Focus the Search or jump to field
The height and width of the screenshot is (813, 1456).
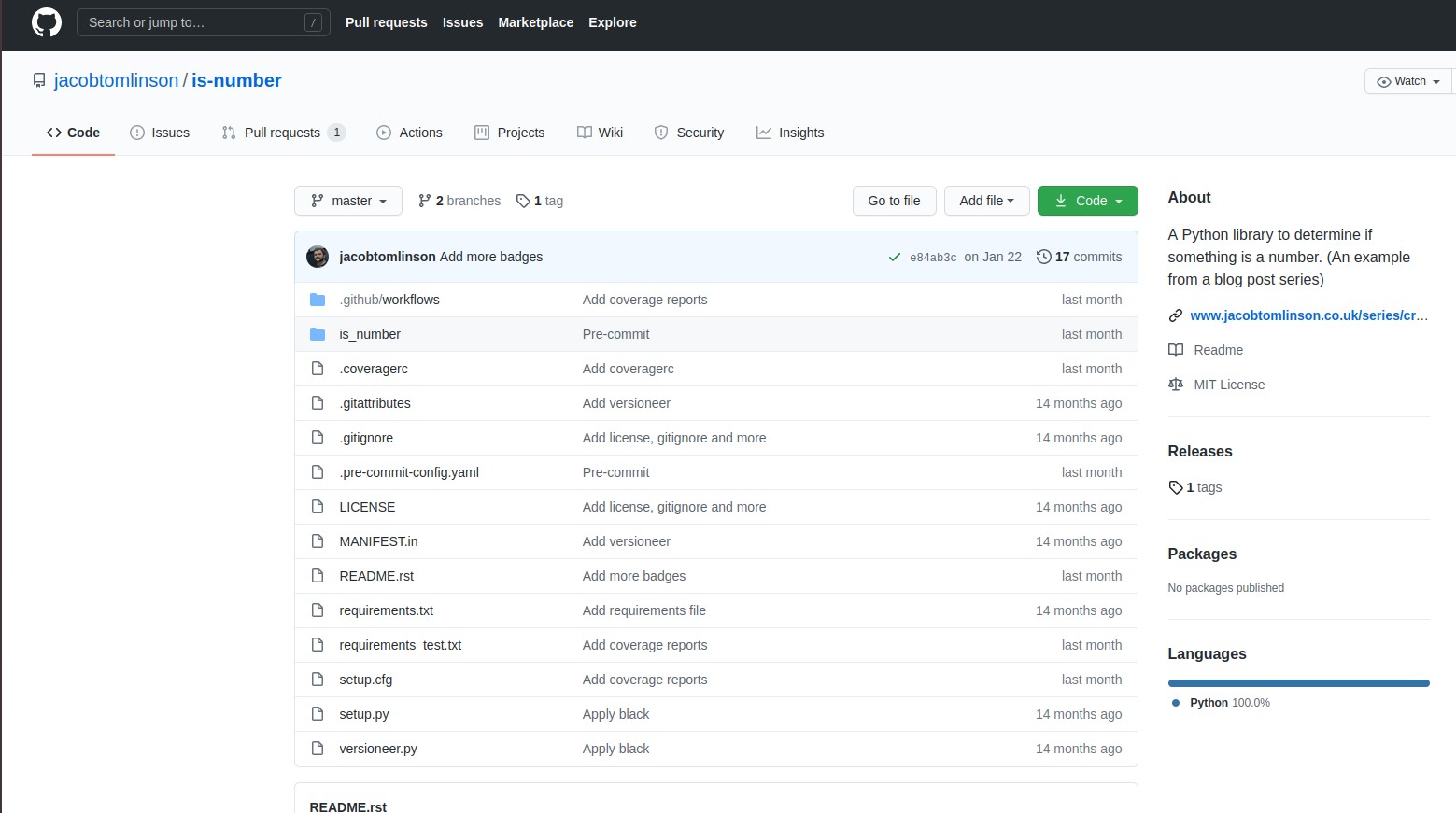tap(204, 22)
